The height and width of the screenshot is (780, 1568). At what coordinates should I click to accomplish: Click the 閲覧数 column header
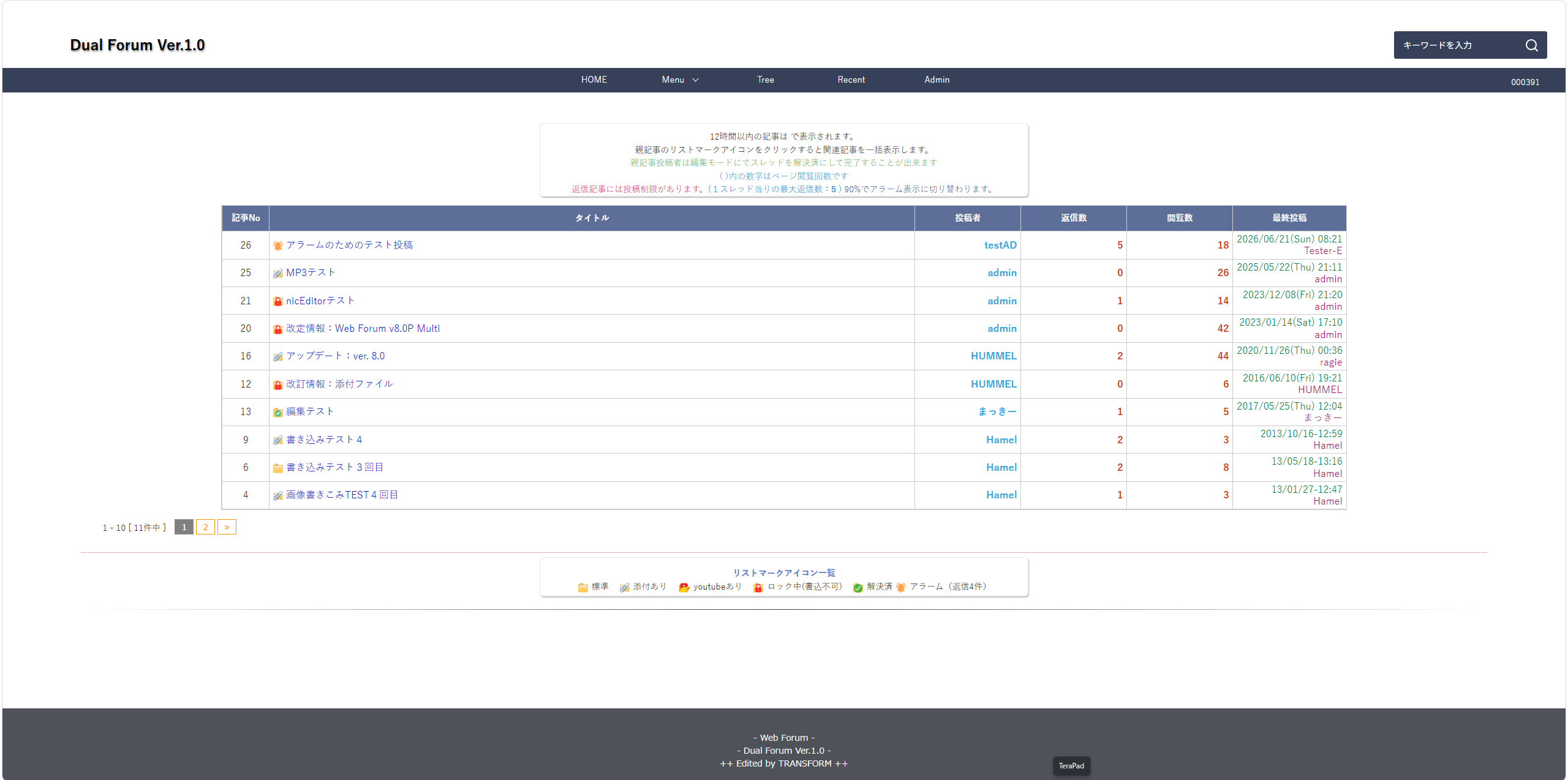pyautogui.click(x=1180, y=218)
